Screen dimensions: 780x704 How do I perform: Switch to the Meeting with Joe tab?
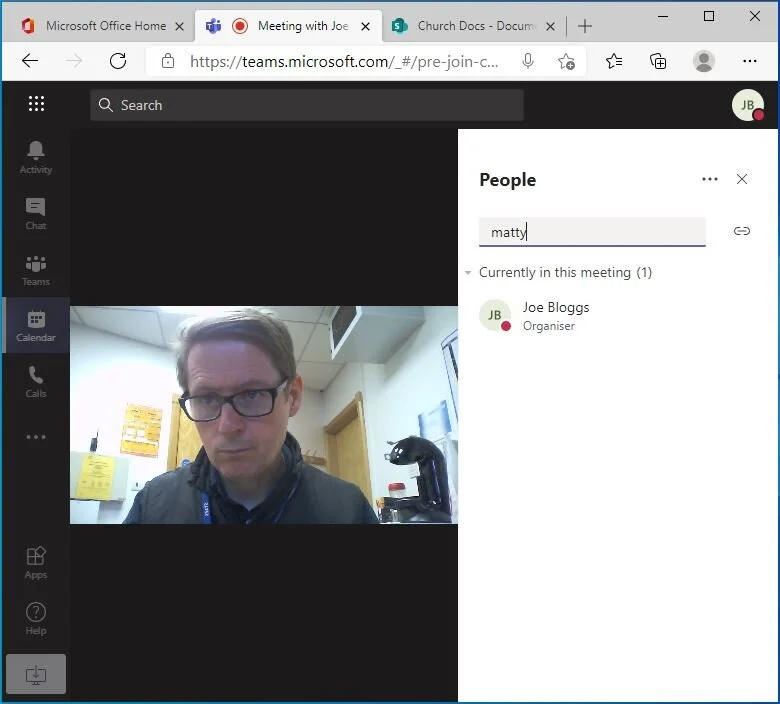click(x=288, y=26)
